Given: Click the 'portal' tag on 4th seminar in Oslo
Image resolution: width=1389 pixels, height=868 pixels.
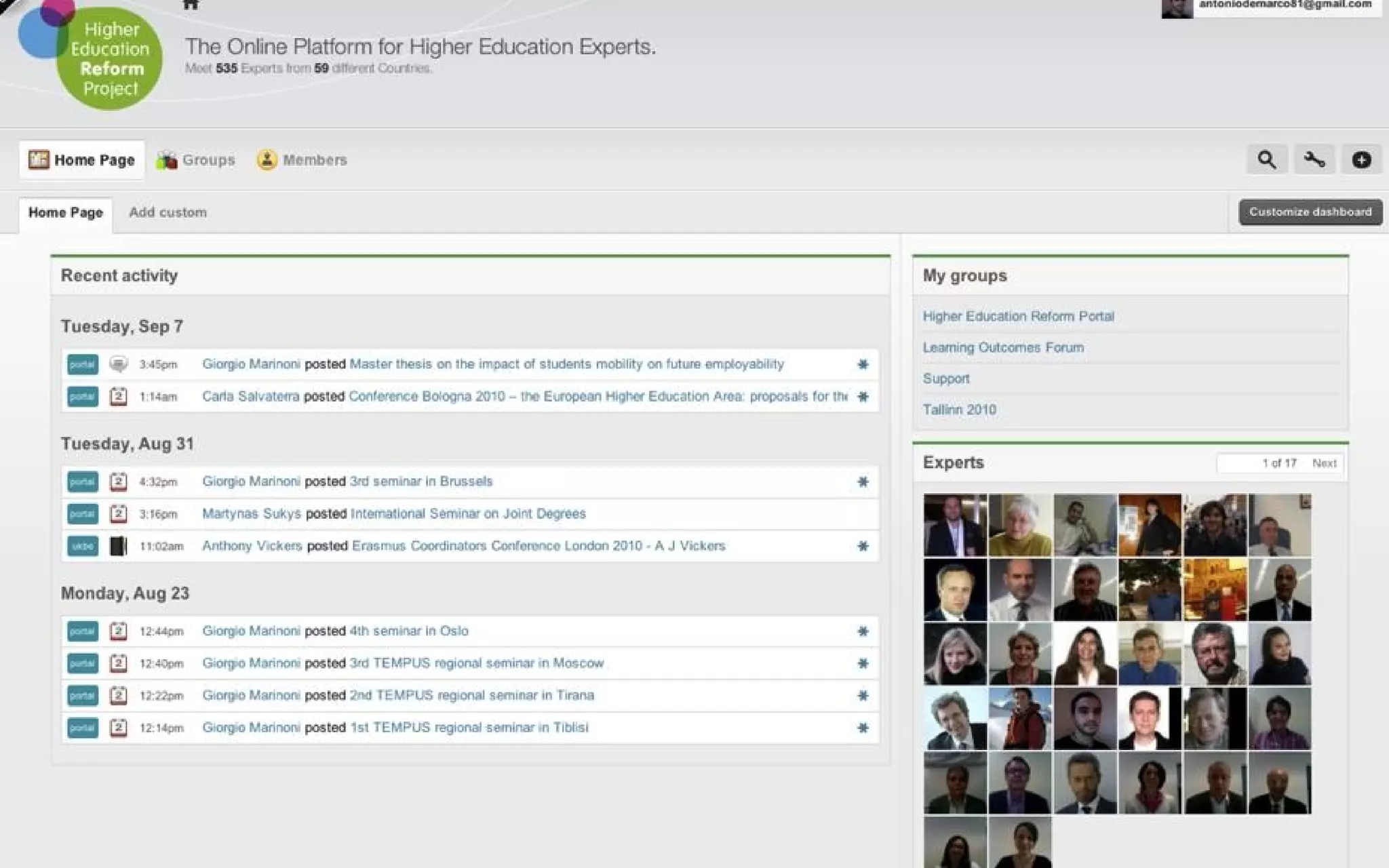Looking at the screenshot, I should coord(83,631).
